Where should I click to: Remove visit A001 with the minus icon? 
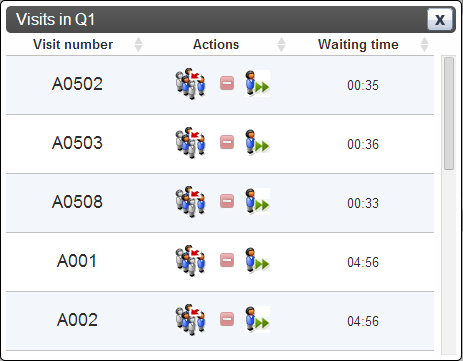tap(227, 260)
